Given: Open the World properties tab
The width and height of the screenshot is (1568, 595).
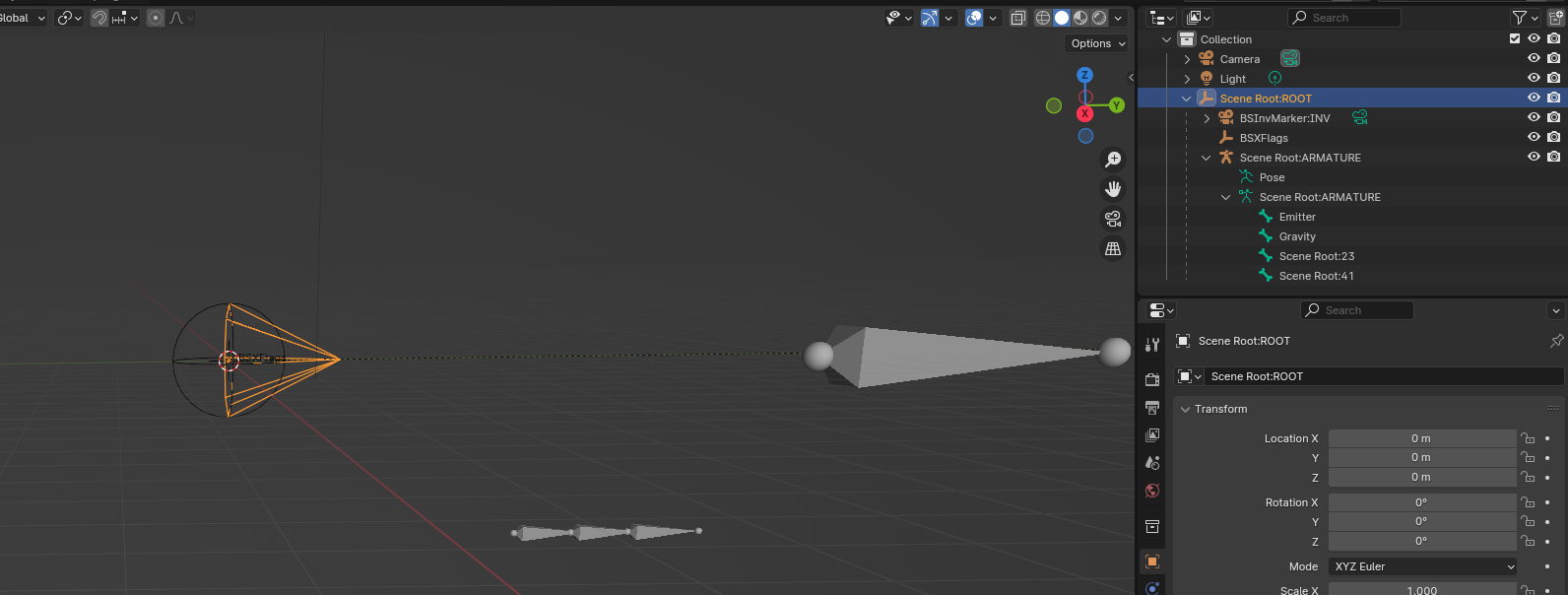Looking at the screenshot, I should 1152,490.
